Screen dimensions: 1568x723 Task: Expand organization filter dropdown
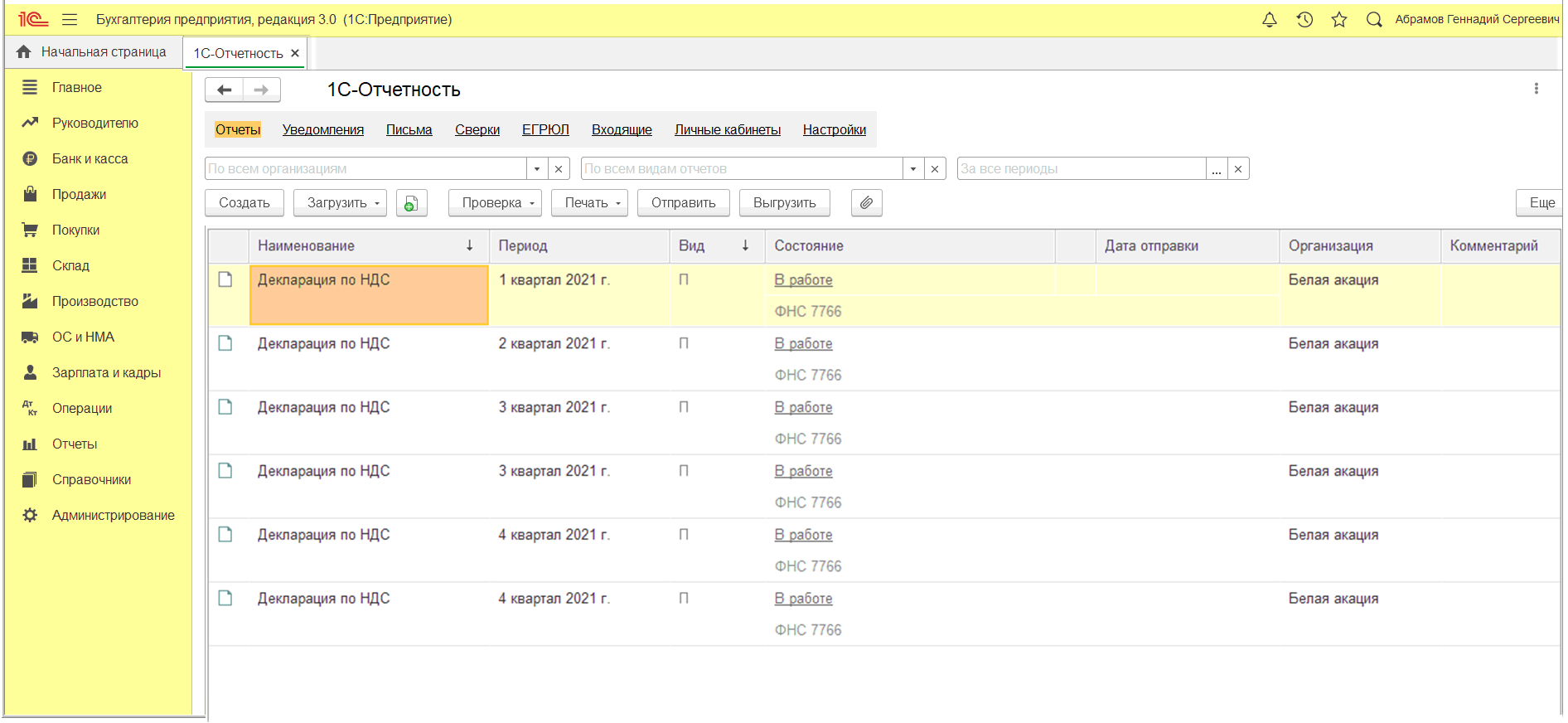point(537,169)
